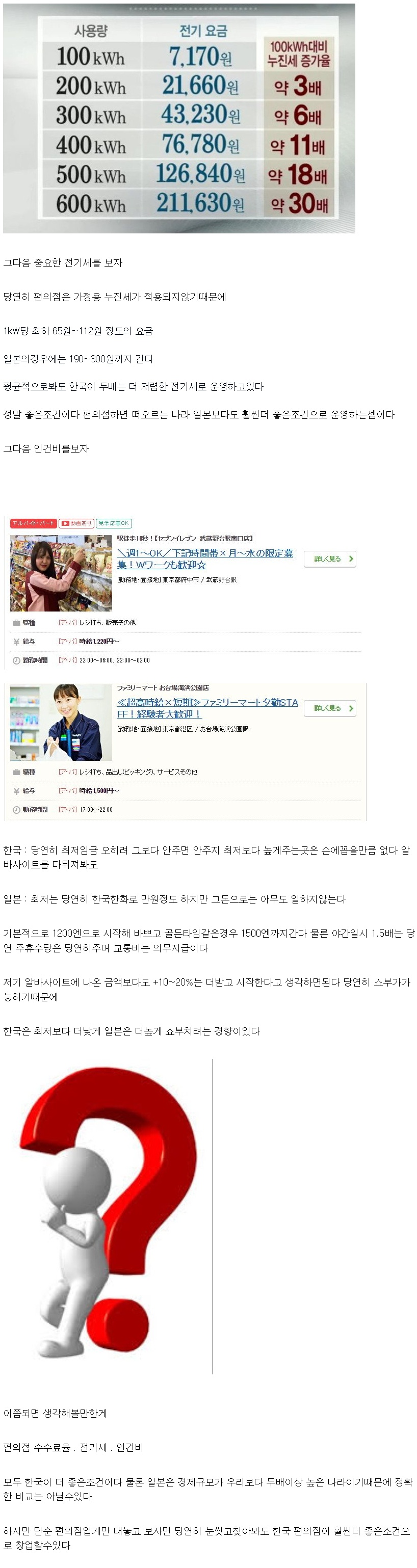Click the green chevron on the first 詳しく見る
The height and width of the screenshot is (1568, 417).
(x=351, y=559)
